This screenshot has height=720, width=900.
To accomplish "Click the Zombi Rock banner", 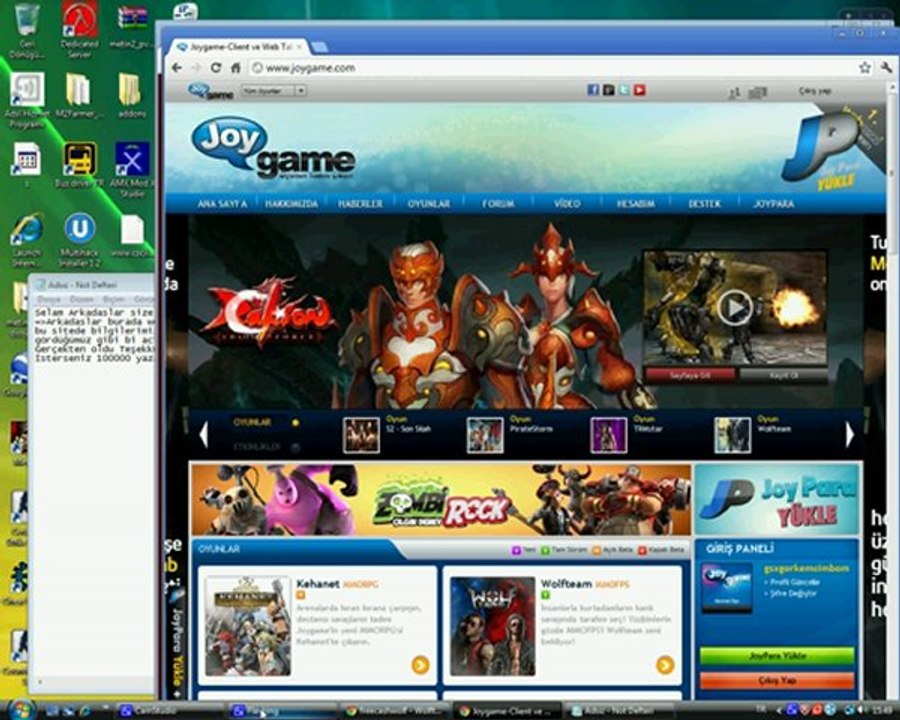I will coord(441,500).
